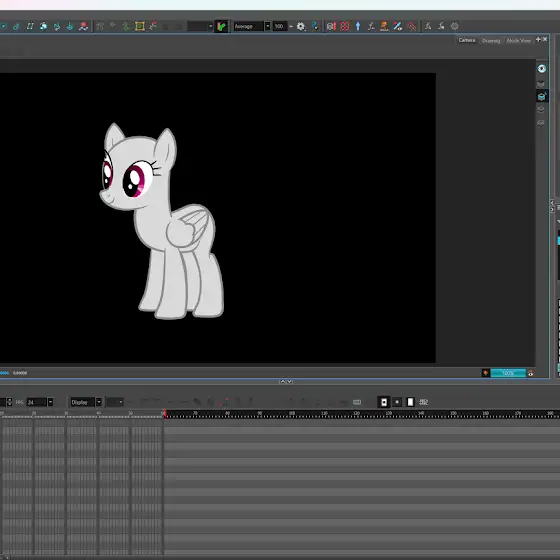The height and width of the screenshot is (560, 560).
Task: Click the red-dotted keyframe icon in timeline toolbar
Action: point(225,402)
